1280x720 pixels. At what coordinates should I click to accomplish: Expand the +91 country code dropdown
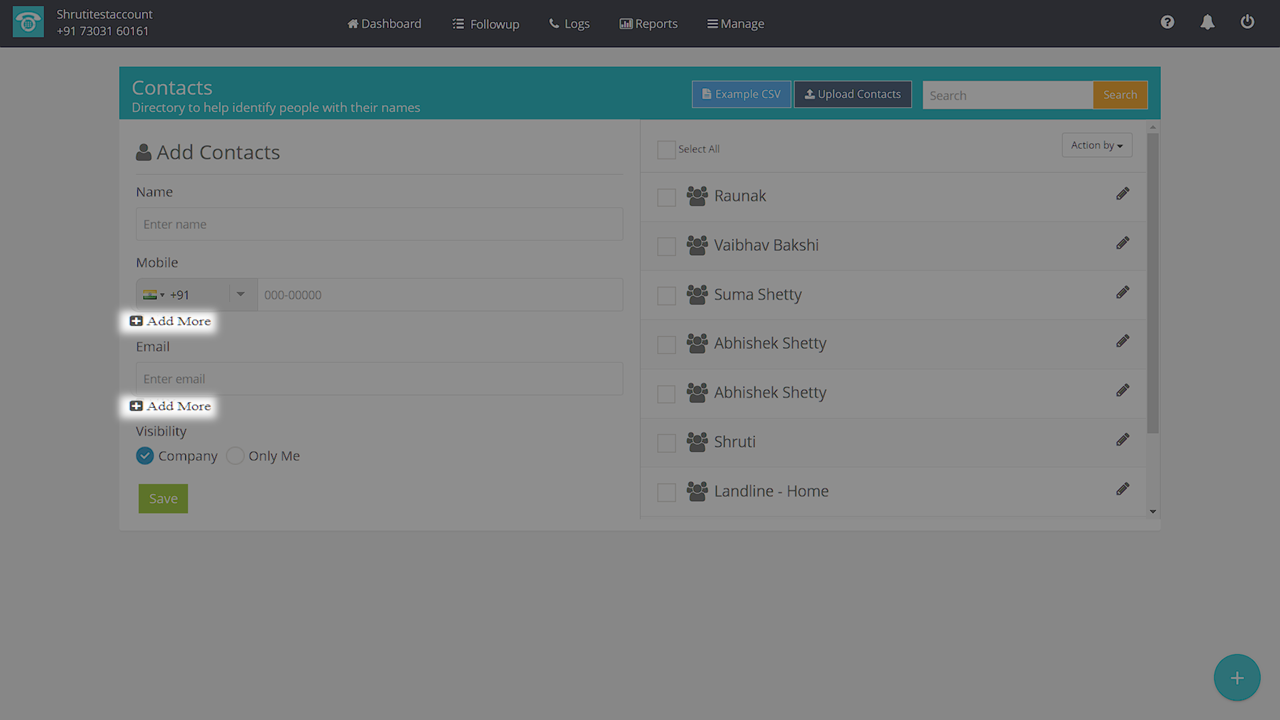click(x=240, y=295)
